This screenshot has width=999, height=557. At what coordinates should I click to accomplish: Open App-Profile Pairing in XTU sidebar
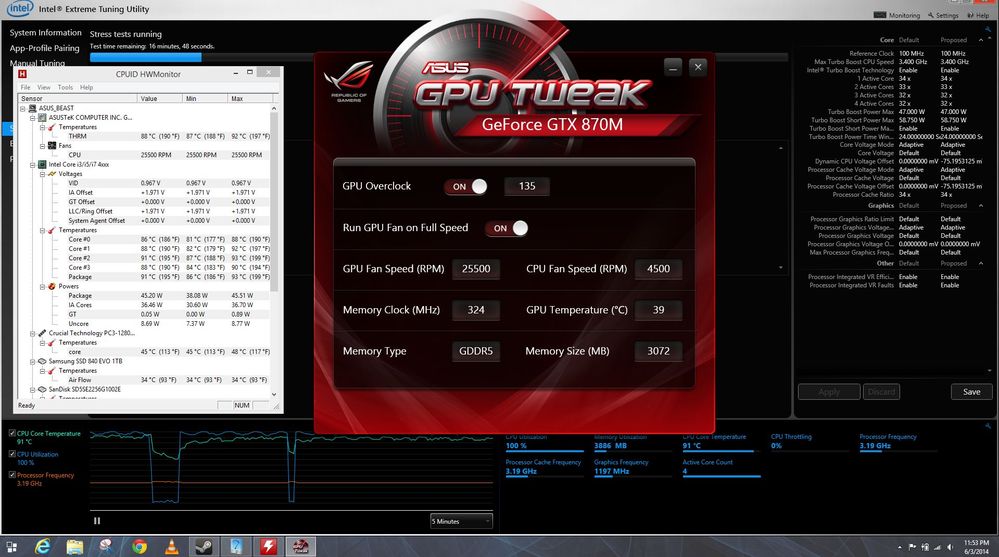point(45,48)
